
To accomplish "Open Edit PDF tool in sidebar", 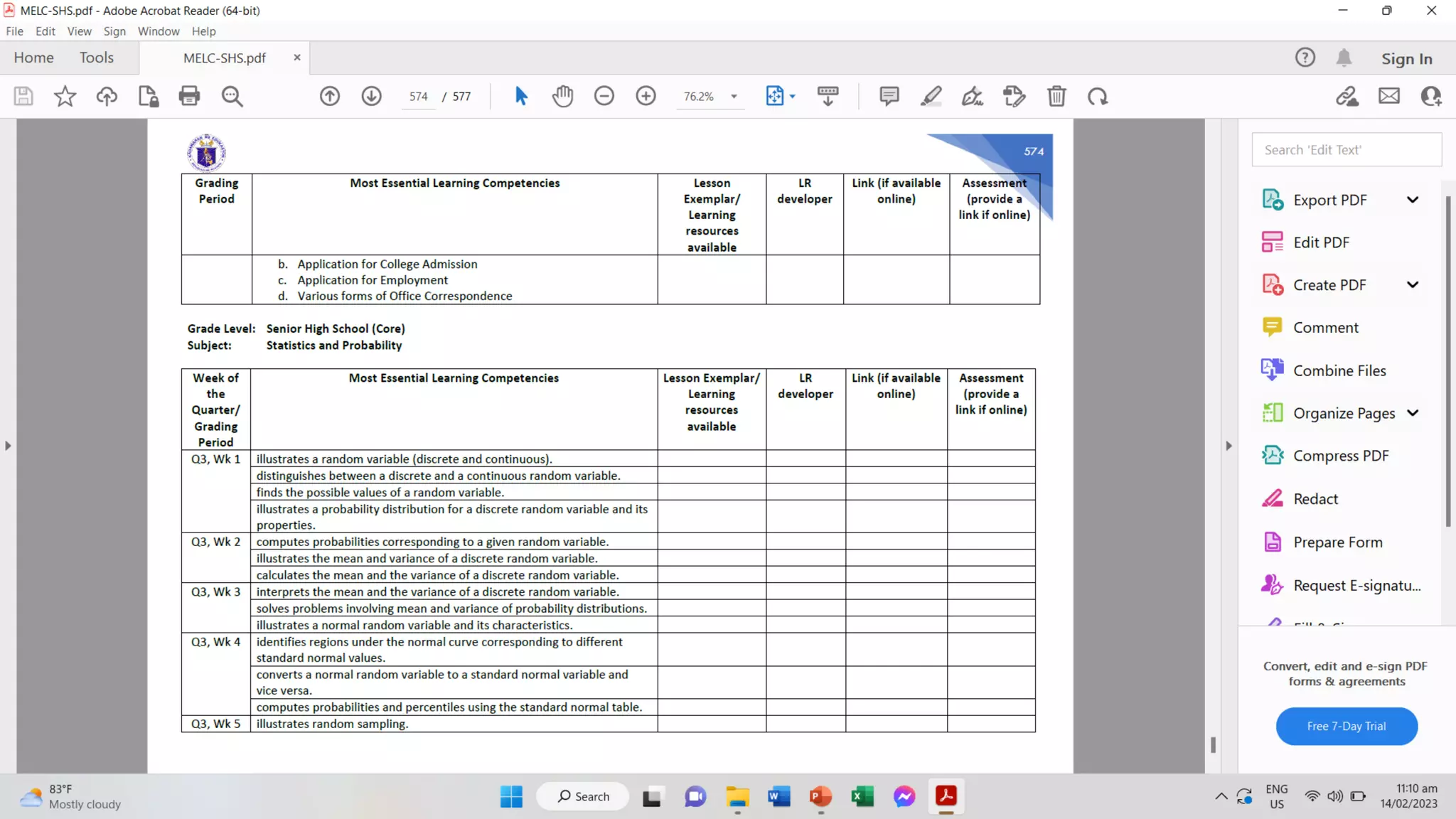I will [x=1321, y=242].
